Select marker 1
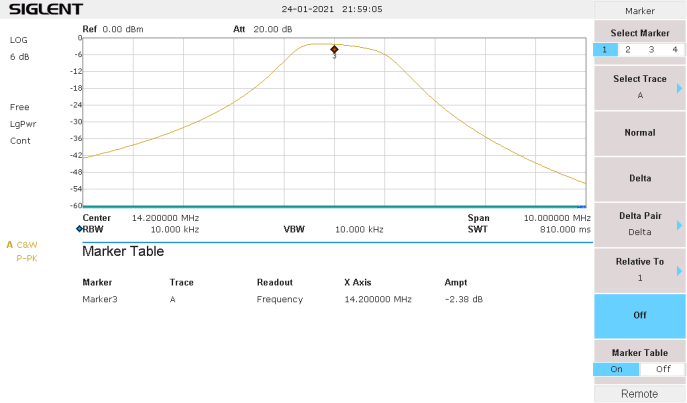This screenshot has width=687, height=403. [604, 49]
